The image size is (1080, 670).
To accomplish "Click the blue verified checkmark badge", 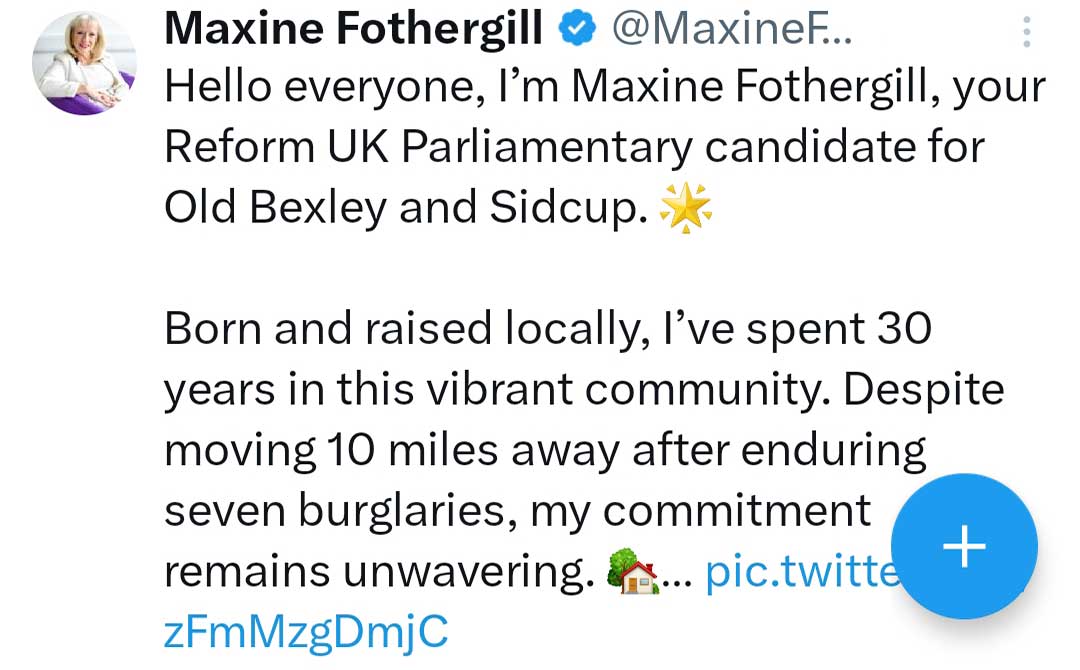I will point(577,30).
